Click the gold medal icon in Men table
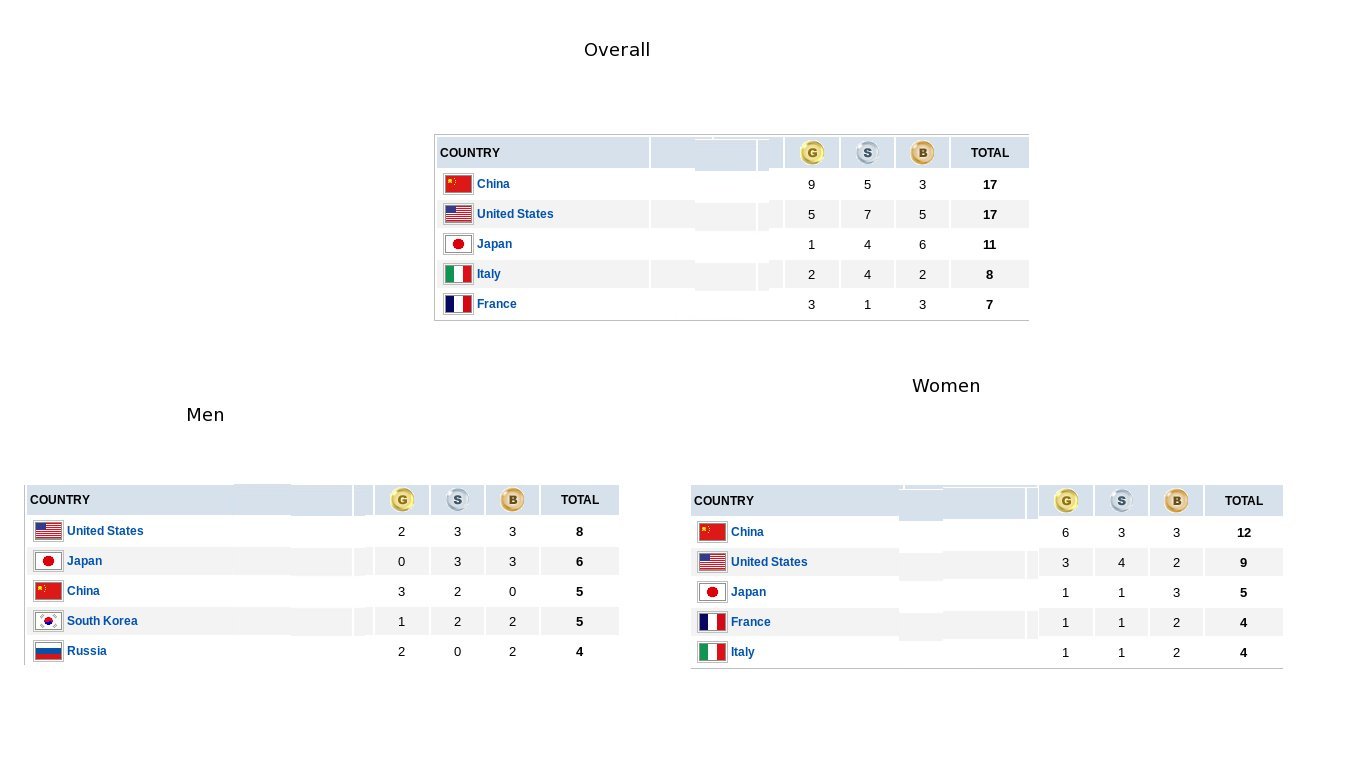 pos(402,500)
